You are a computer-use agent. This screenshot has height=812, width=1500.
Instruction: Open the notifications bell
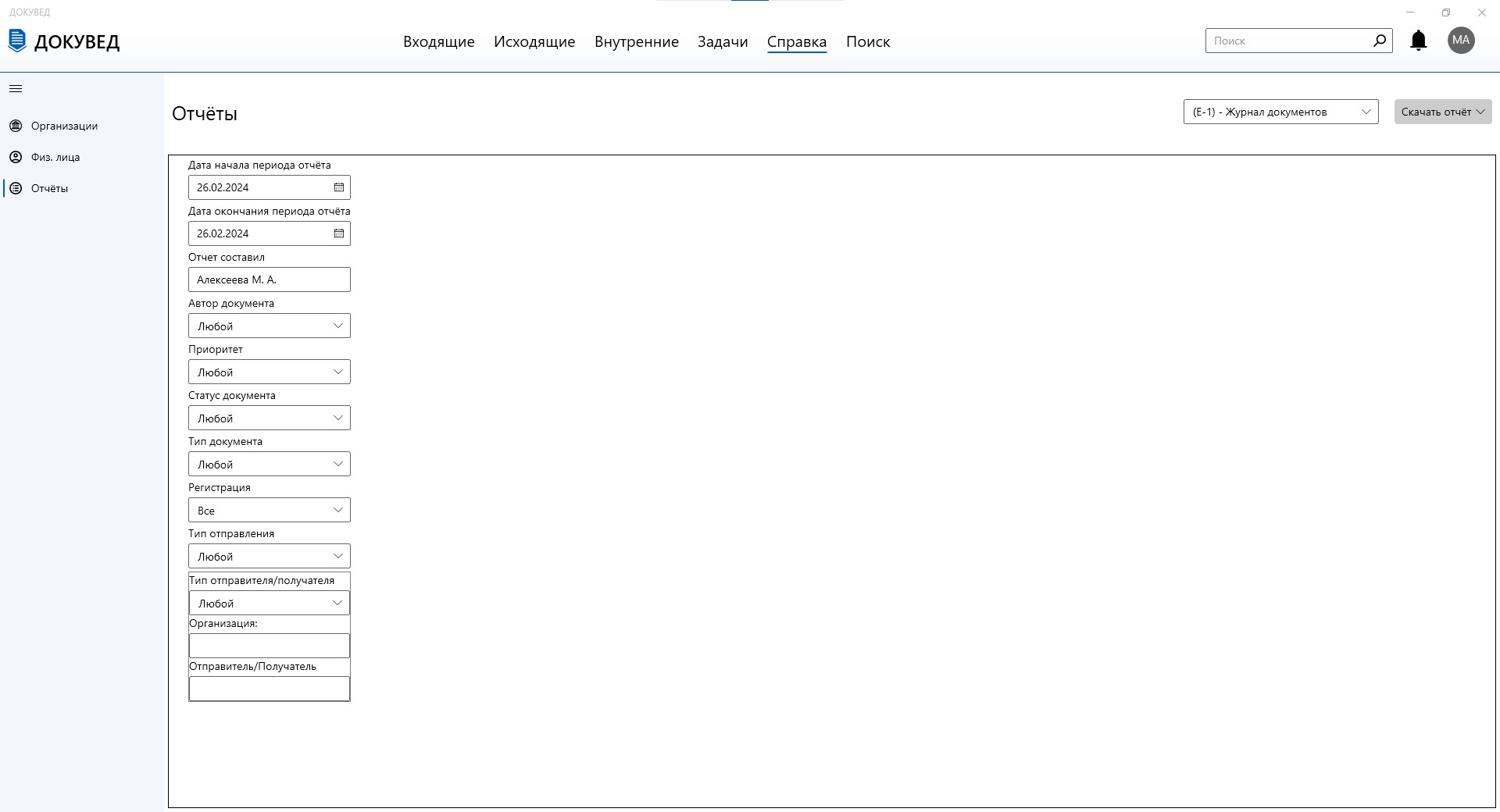tap(1418, 41)
